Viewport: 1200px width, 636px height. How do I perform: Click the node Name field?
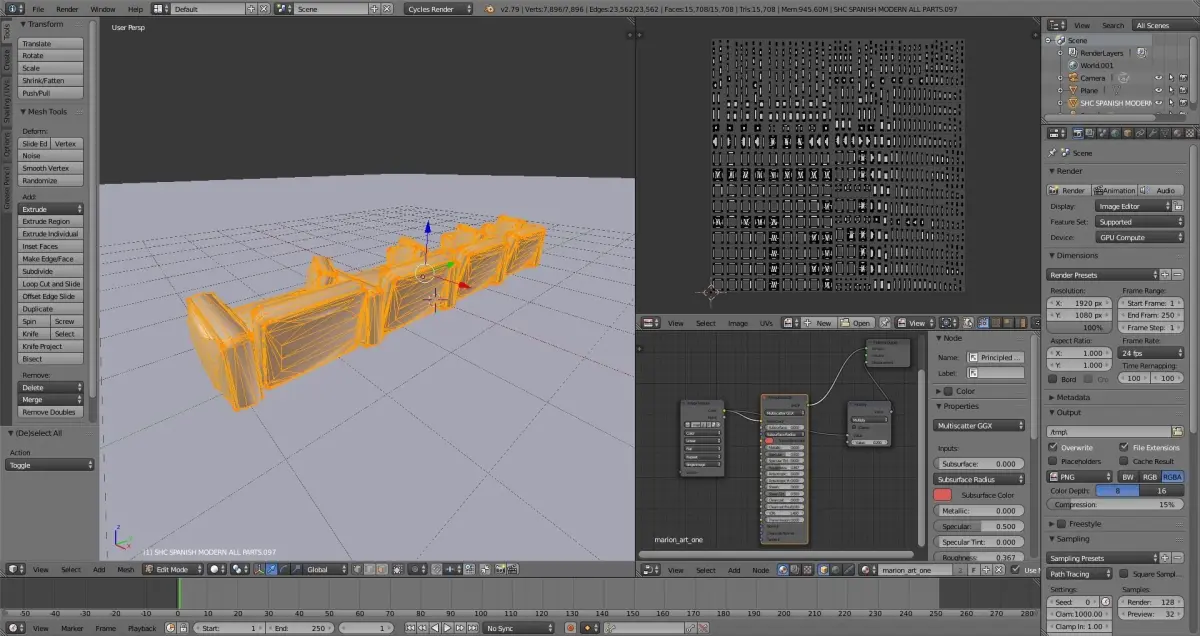pyautogui.click(x=995, y=357)
